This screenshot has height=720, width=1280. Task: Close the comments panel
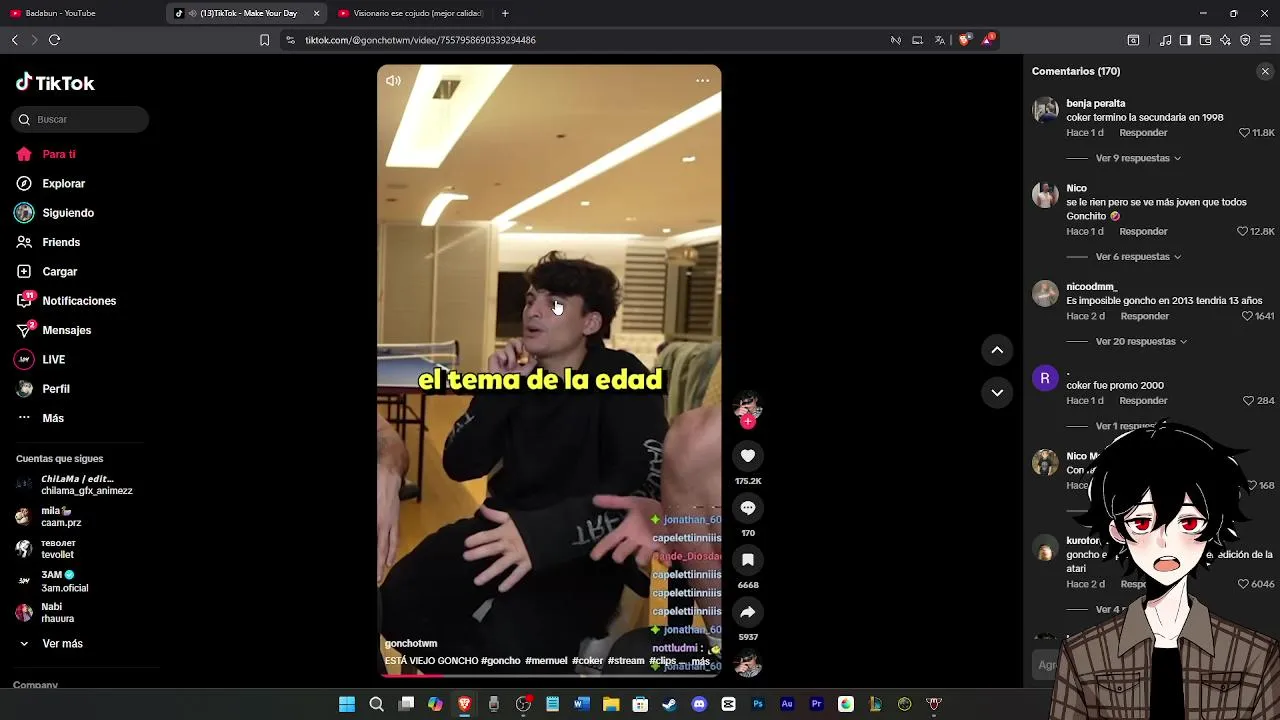pyautogui.click(x=1265, y=71)
